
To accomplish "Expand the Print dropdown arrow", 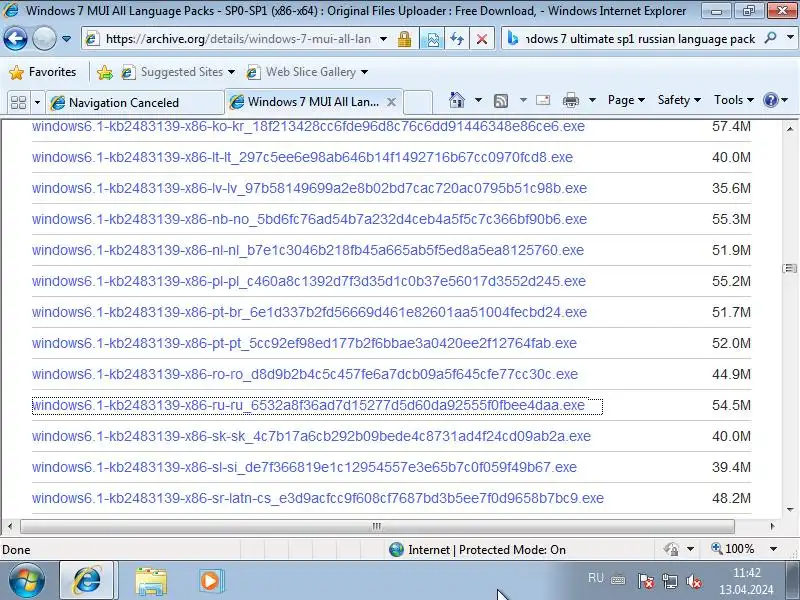I will 592,100.
